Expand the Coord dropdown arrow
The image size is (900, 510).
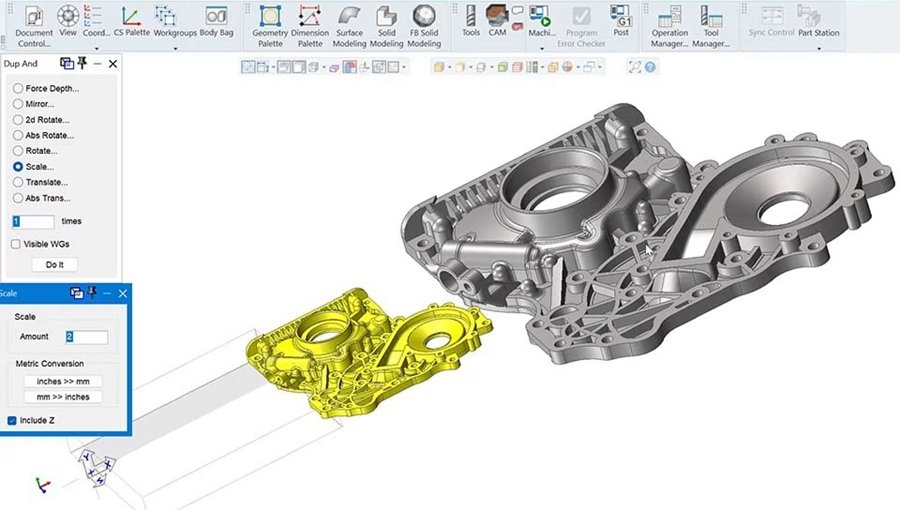click(x=96, y=49)
